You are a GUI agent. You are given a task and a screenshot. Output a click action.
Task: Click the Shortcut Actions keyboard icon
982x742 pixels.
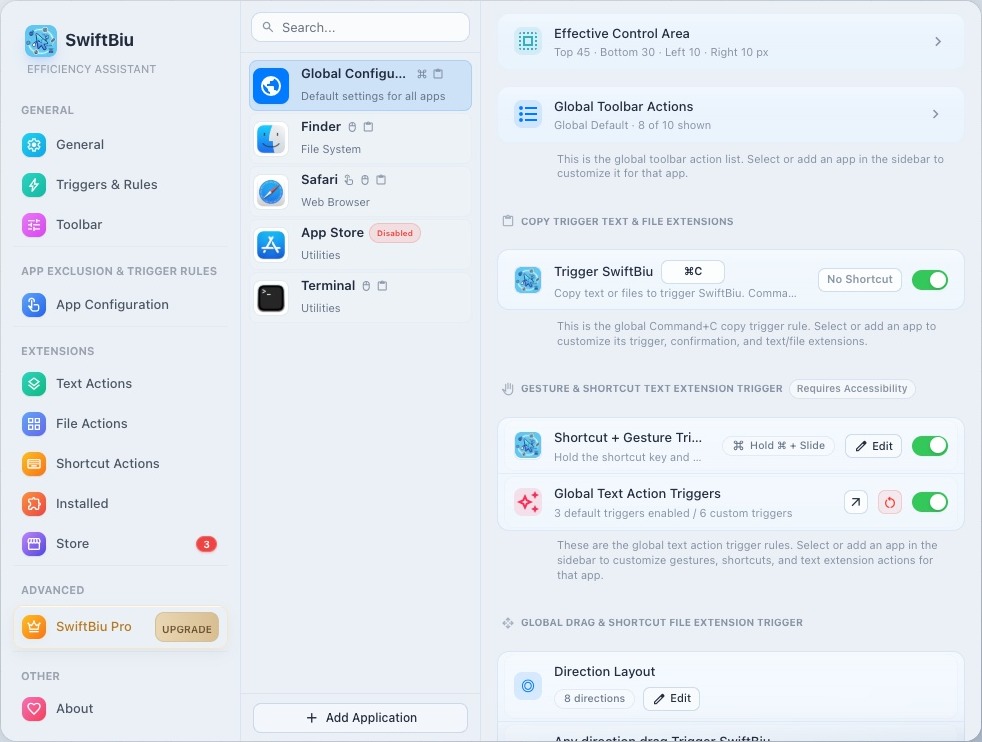click(x=34, y=464)
